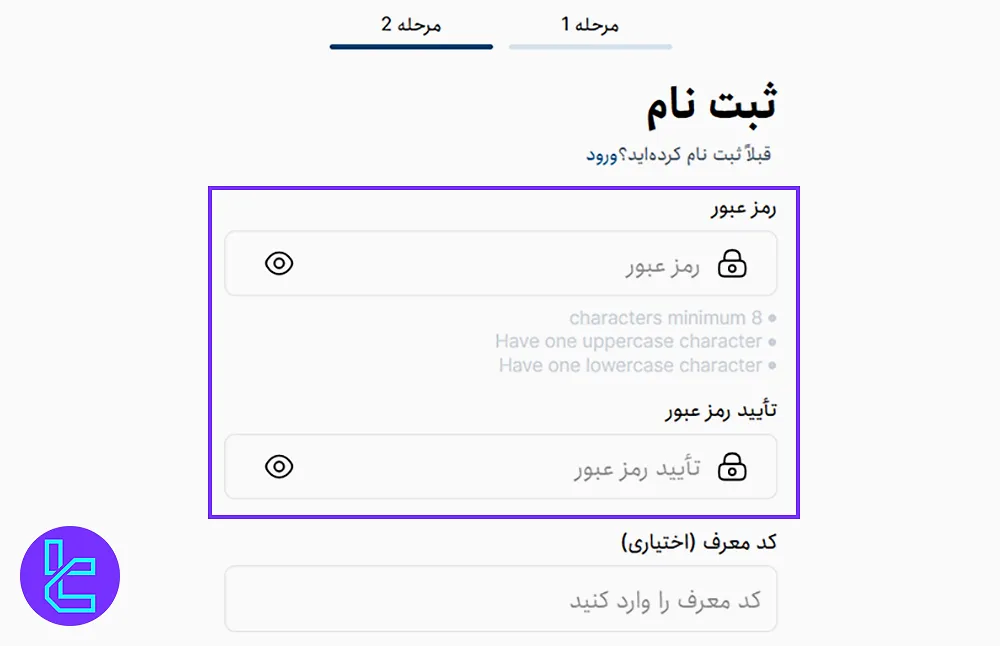Click the 'Have one uppercase character' hint

point(635,341)
